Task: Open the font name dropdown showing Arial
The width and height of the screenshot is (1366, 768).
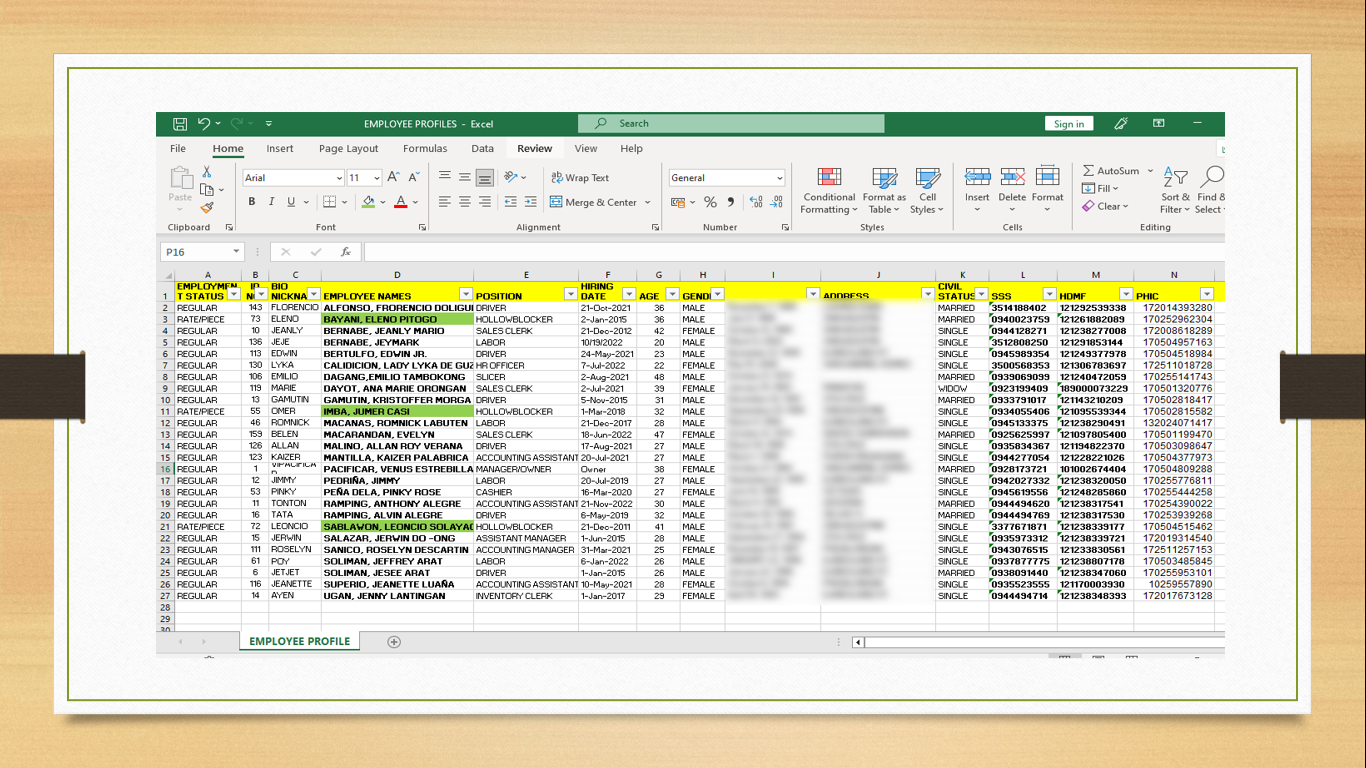Action: (x=338, y=178)
